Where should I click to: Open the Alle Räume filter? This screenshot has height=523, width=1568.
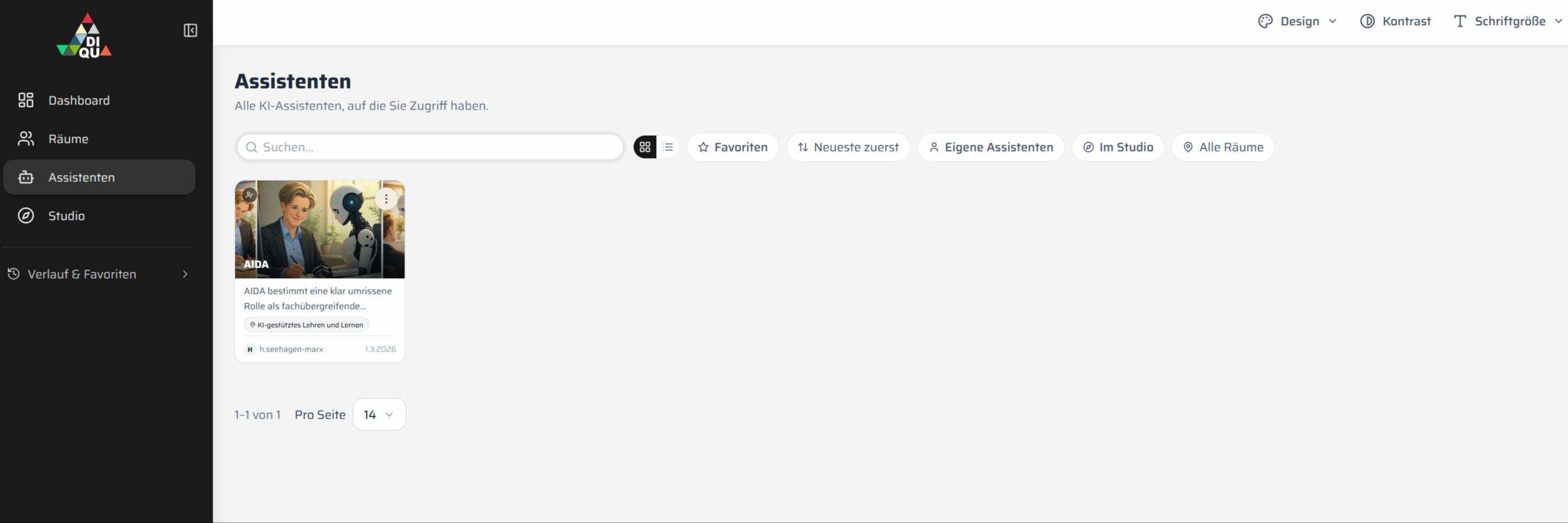[1223, 147]
